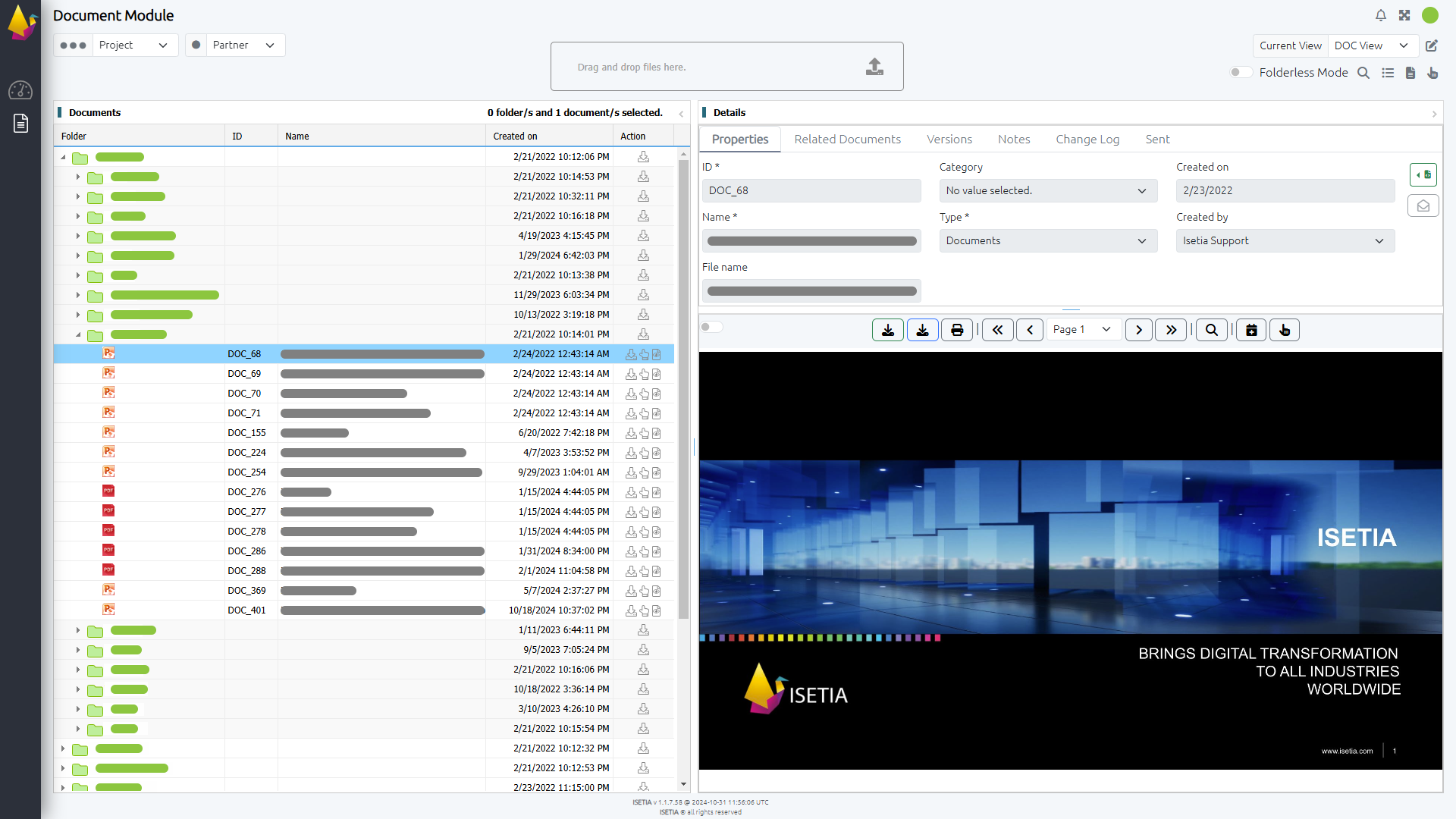The width and height of the screenshot is (1456, 819).
Task: Open document search magnifier near Folderless Mode
Action: (x=1363, y=73)
